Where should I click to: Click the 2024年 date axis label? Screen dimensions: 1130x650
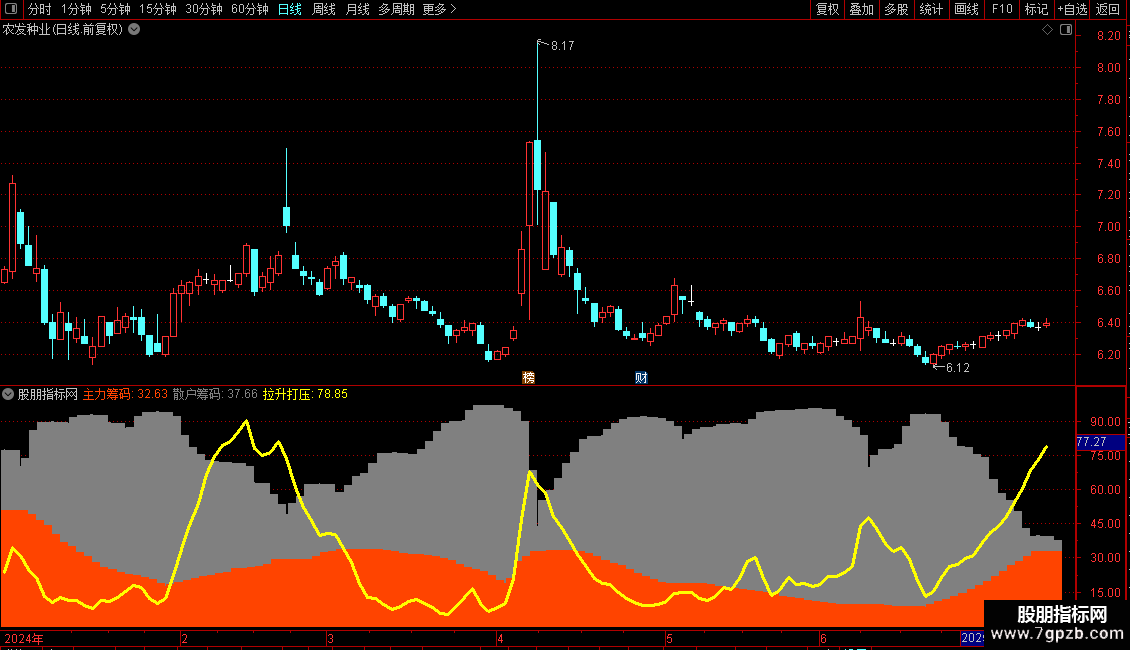point(24,638)
